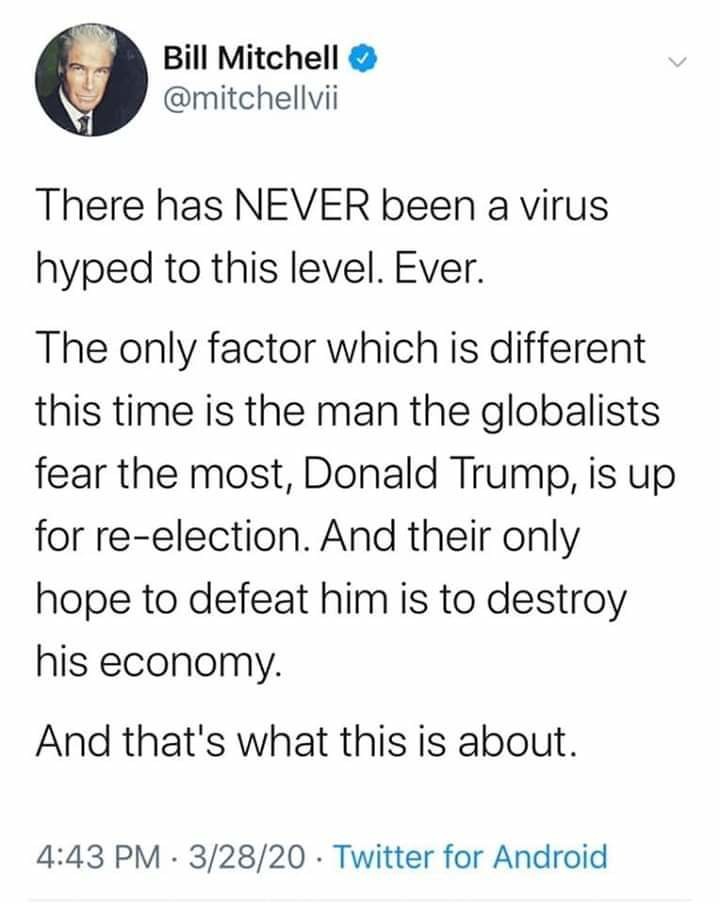Expand the tweet options chevron
Image resolution: width=720 pixels, height=904 pixels.
click(679, 63)
